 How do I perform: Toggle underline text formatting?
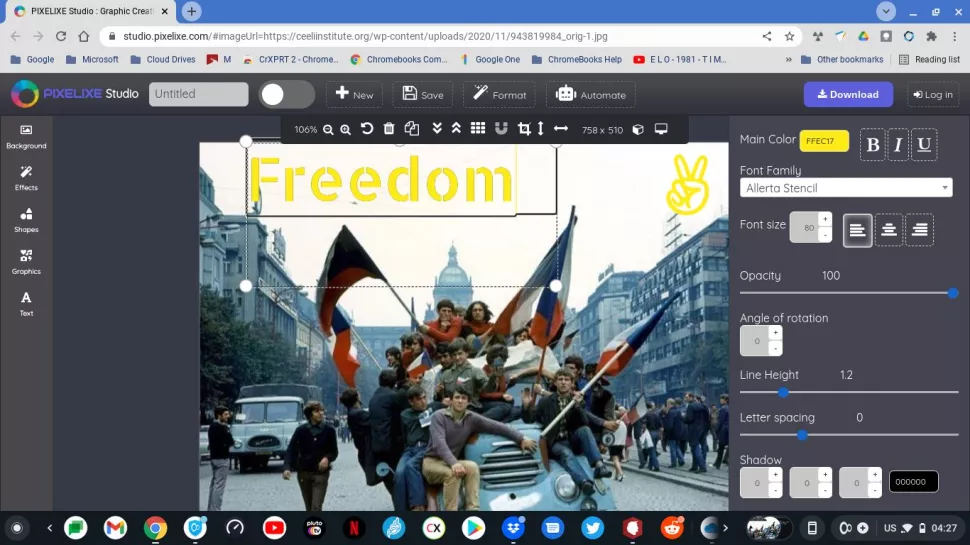pos(924,145)
